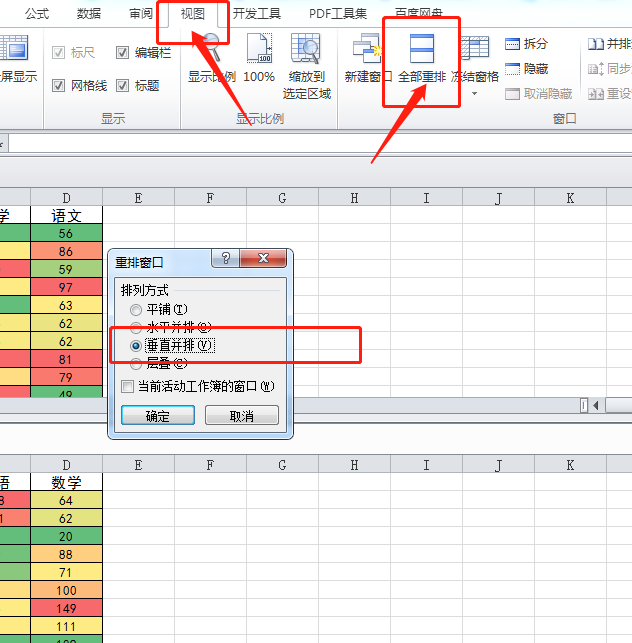
Task: Expand the 冻结窗格 dropdown arrow
Action: pyautogui.click(x=475, y=94)
